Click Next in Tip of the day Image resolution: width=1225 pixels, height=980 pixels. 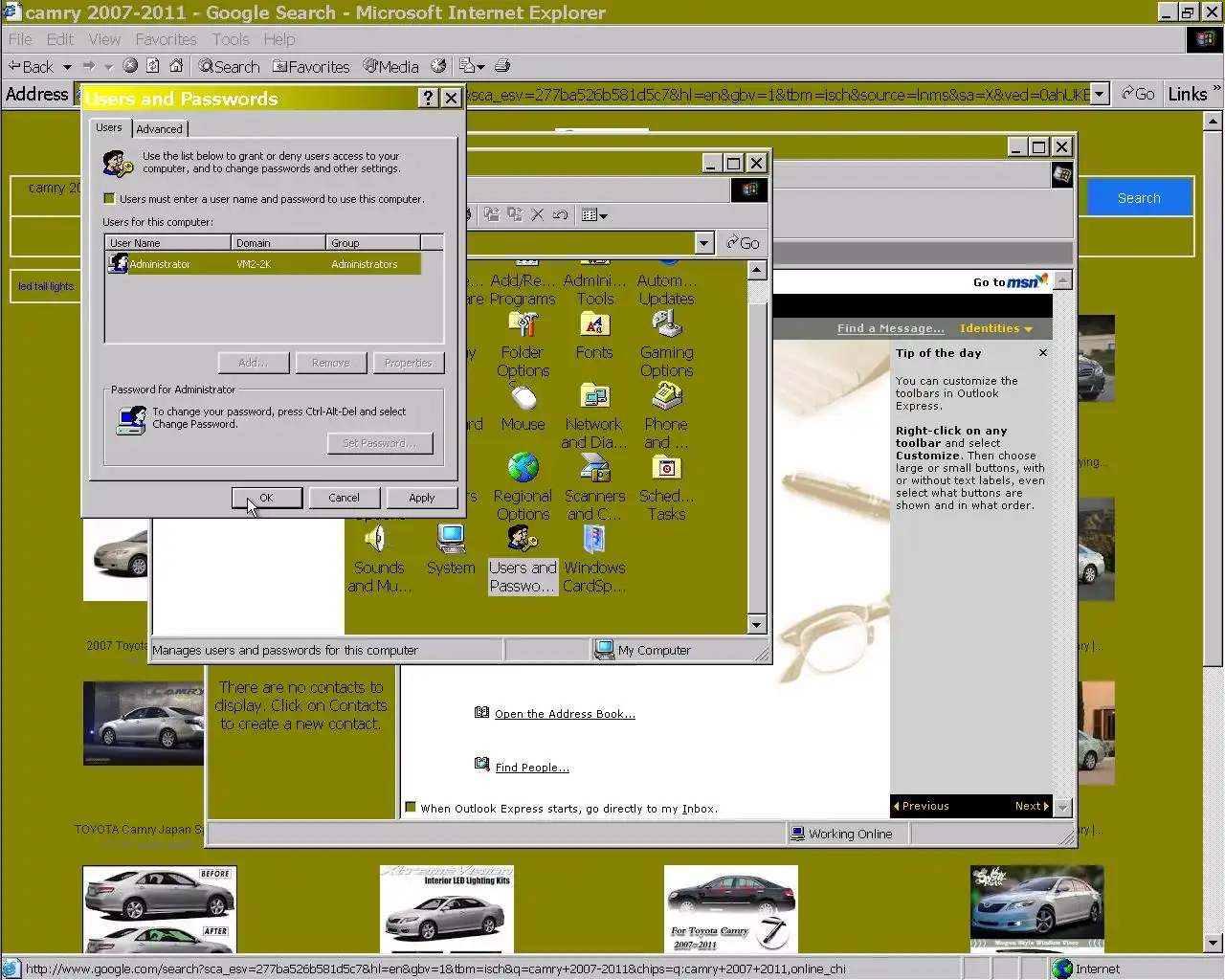pos(1032,806)
